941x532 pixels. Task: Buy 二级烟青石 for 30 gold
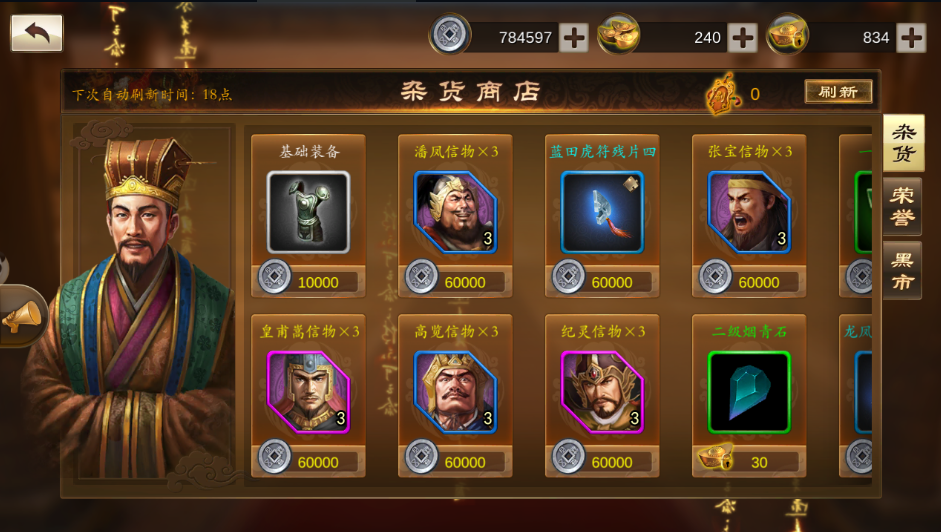point(749,461)
